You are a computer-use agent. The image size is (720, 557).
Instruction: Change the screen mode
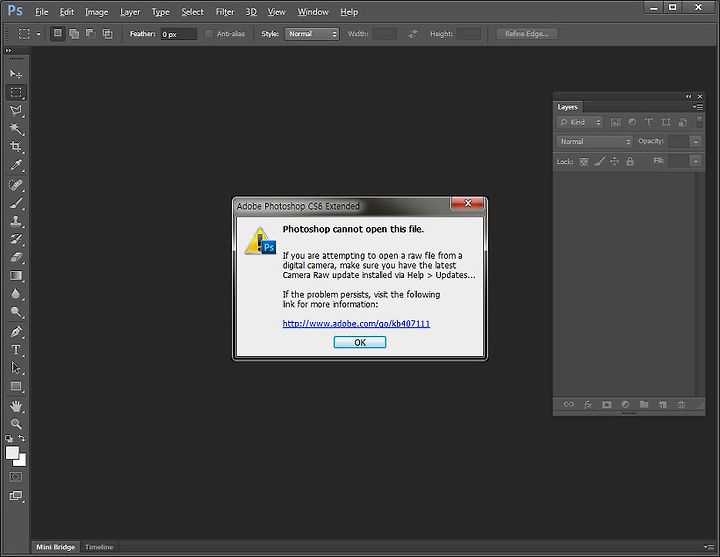pyautogui.click(x=16, y=496)
